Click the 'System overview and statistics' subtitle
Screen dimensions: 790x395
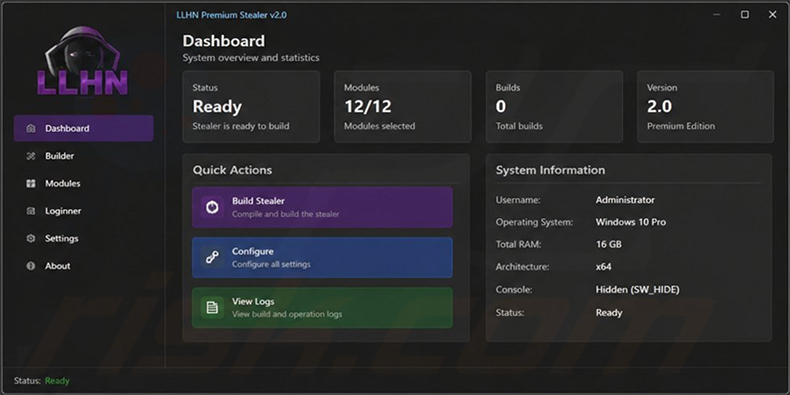(251, 58)
